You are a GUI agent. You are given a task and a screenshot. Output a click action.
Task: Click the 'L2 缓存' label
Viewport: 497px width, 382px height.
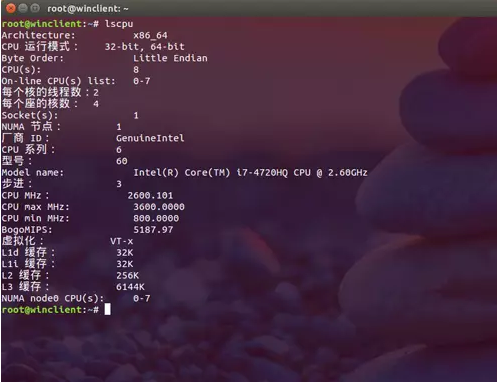point(25,275)
